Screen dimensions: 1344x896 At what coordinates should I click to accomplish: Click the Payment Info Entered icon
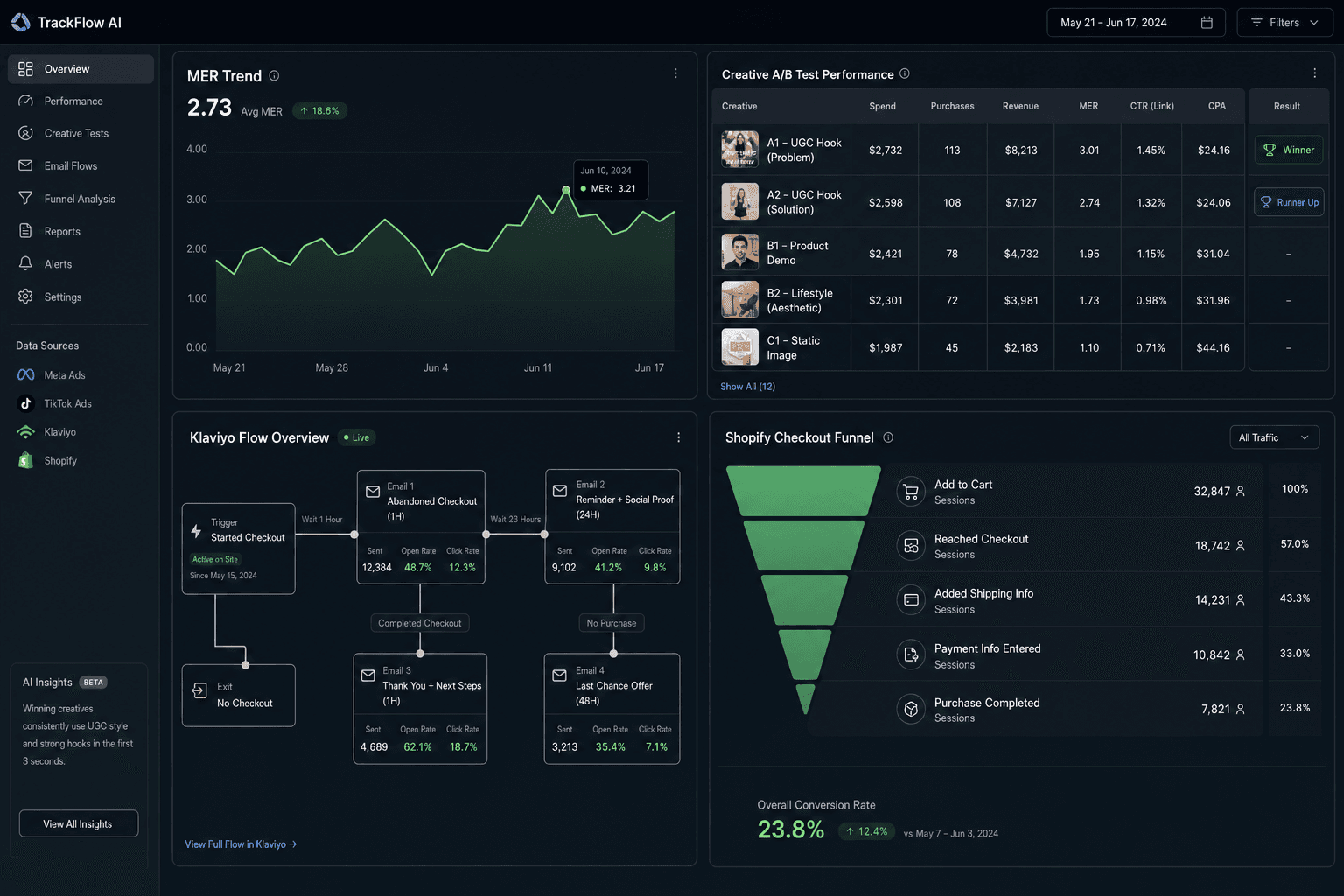tap(911, 654)
